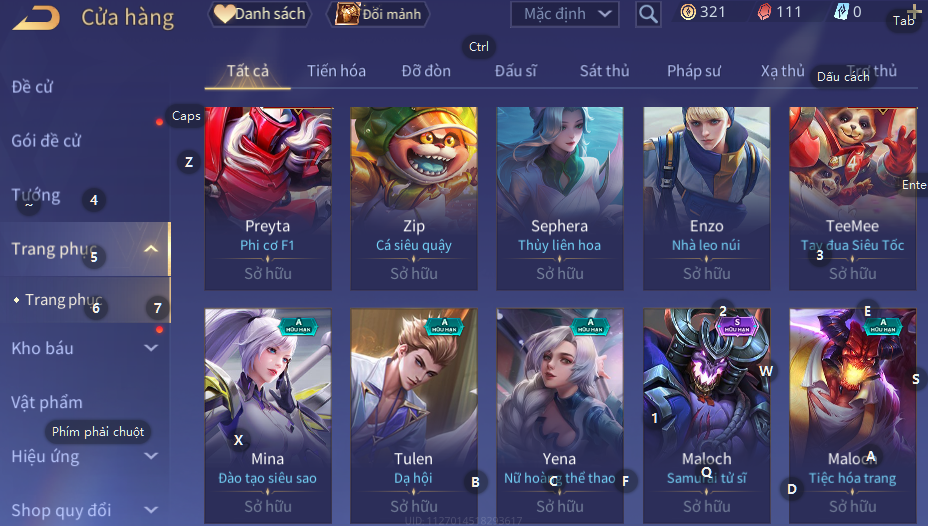Select the Sát thủ tab
This screenshot has height=526, width=928.
[604, 71]
